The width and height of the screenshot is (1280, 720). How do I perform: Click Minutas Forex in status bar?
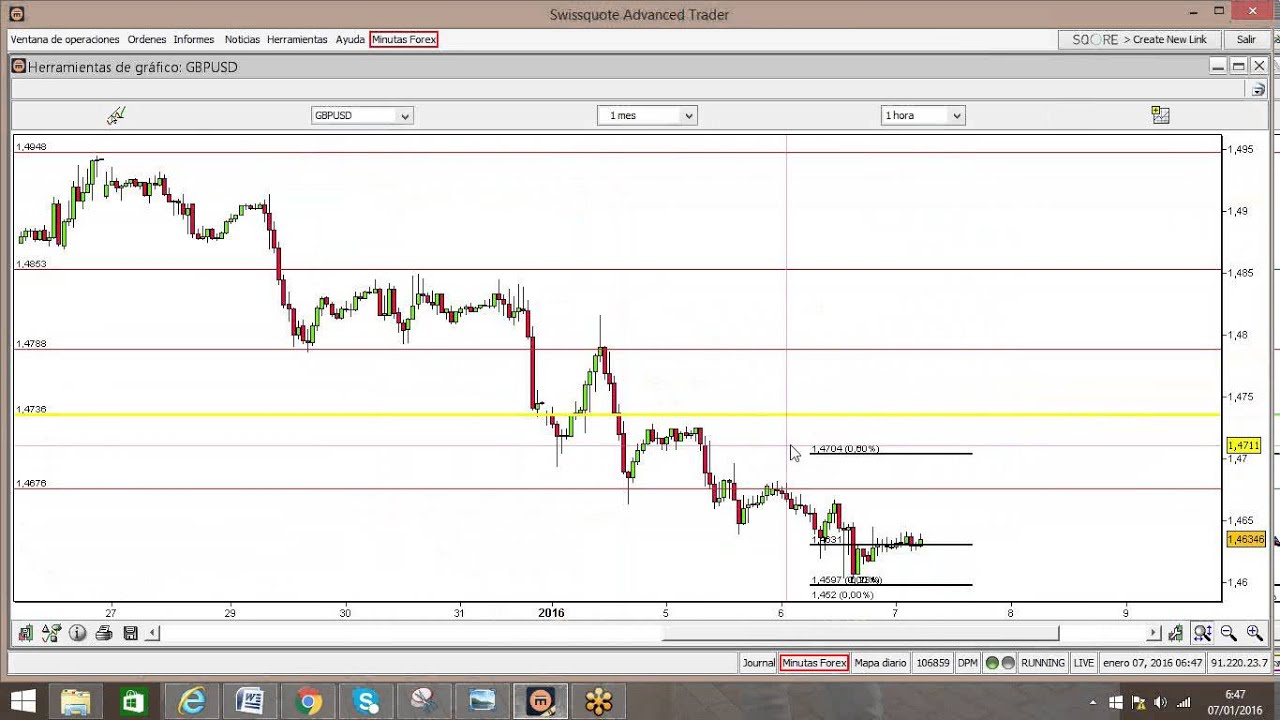[x=814, y=663]
